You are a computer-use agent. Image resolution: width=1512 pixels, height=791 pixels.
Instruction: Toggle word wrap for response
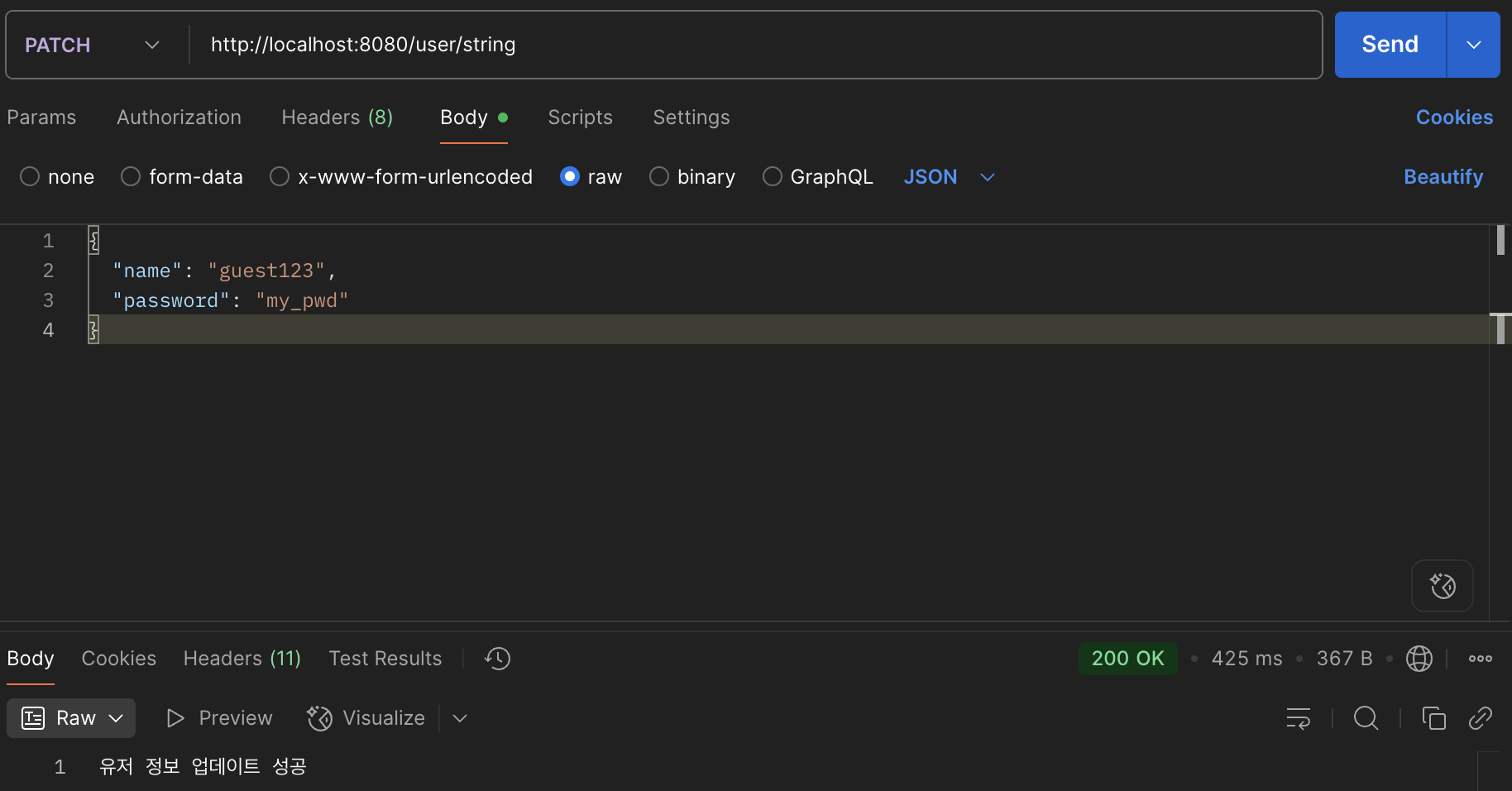(1299, 718)
